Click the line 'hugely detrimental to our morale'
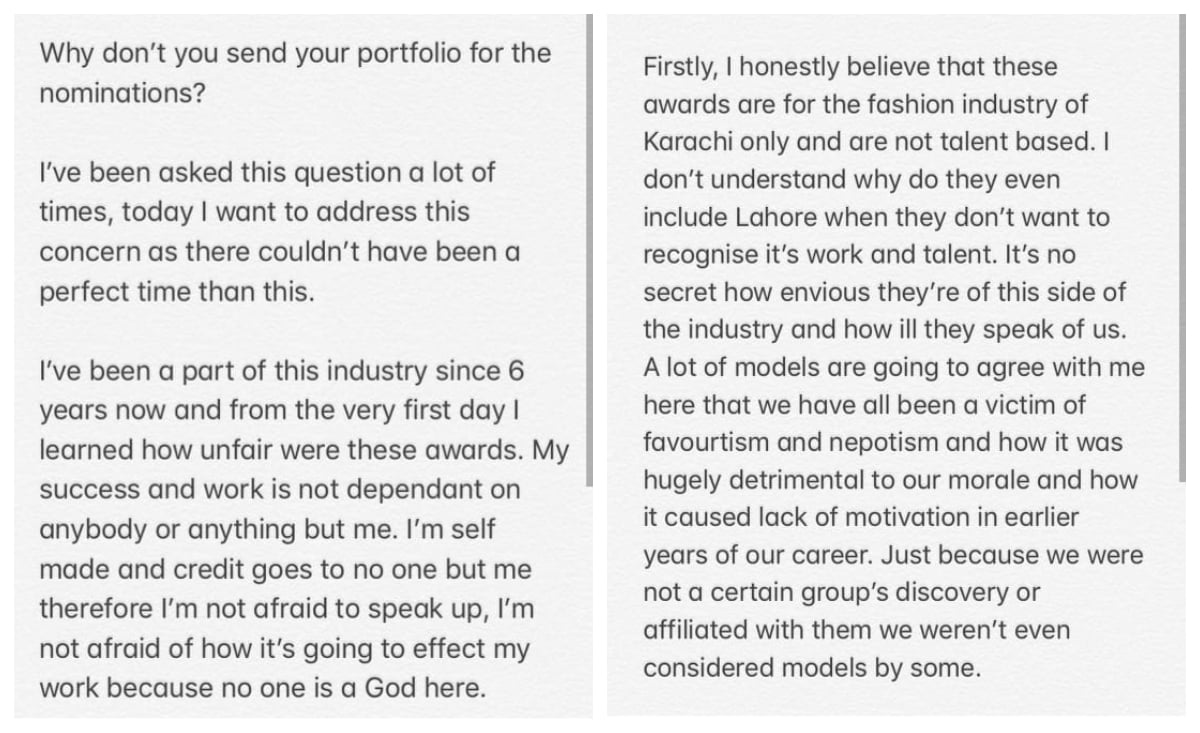 click(891, 480)
